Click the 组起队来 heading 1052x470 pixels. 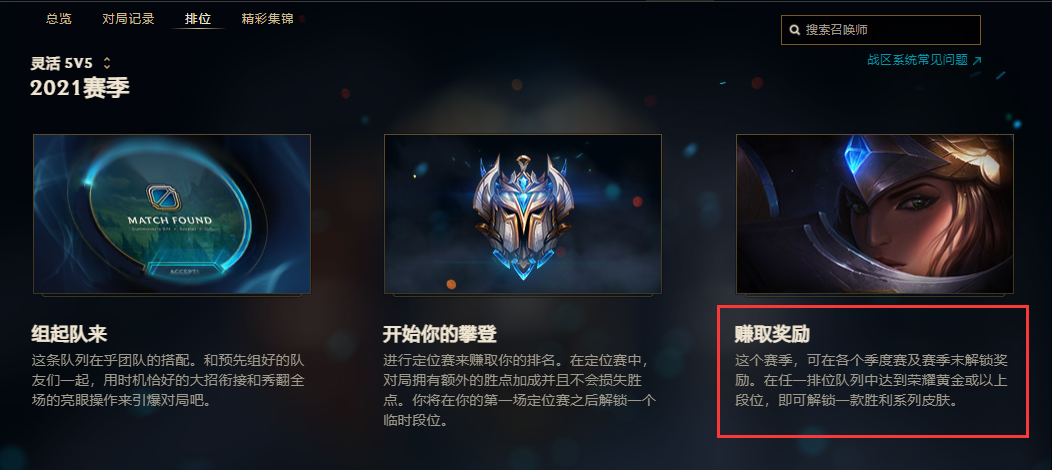[69, 334]
